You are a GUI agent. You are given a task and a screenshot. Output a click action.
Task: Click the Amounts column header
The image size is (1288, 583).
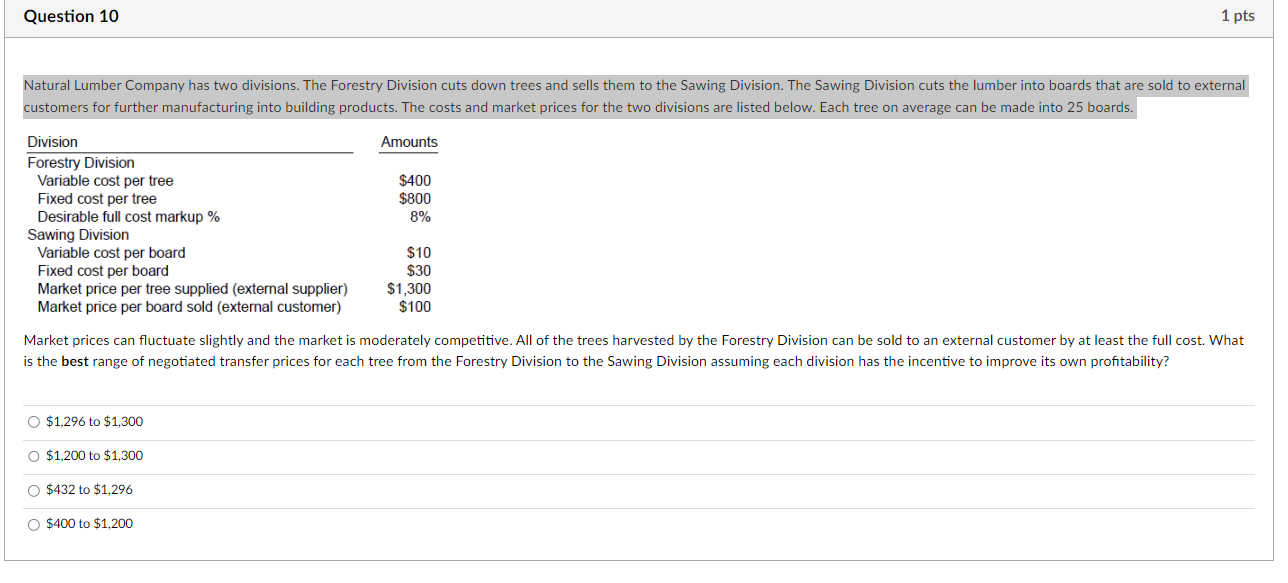tap(408, 142)
